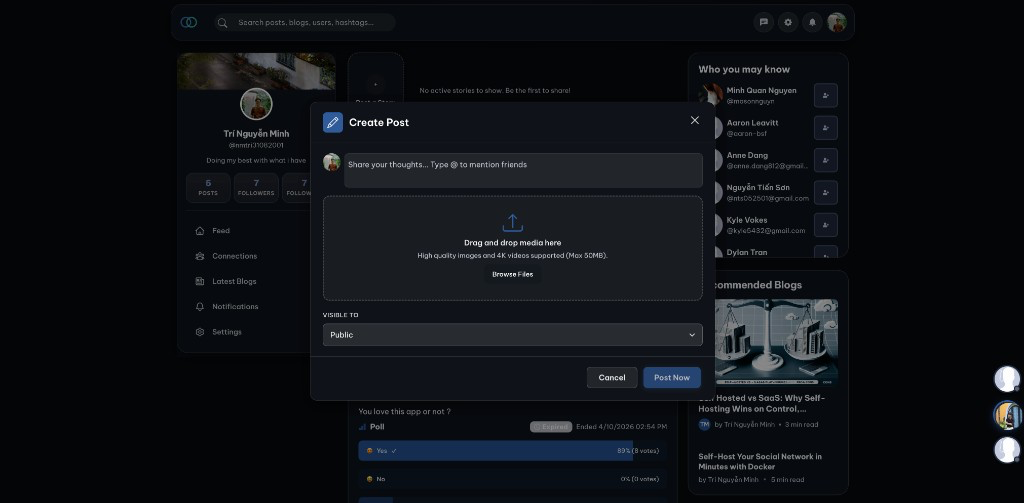
Task: Open Aaron Leavitt's profile name
Action: pyautogui.click(x=752, y=123)
